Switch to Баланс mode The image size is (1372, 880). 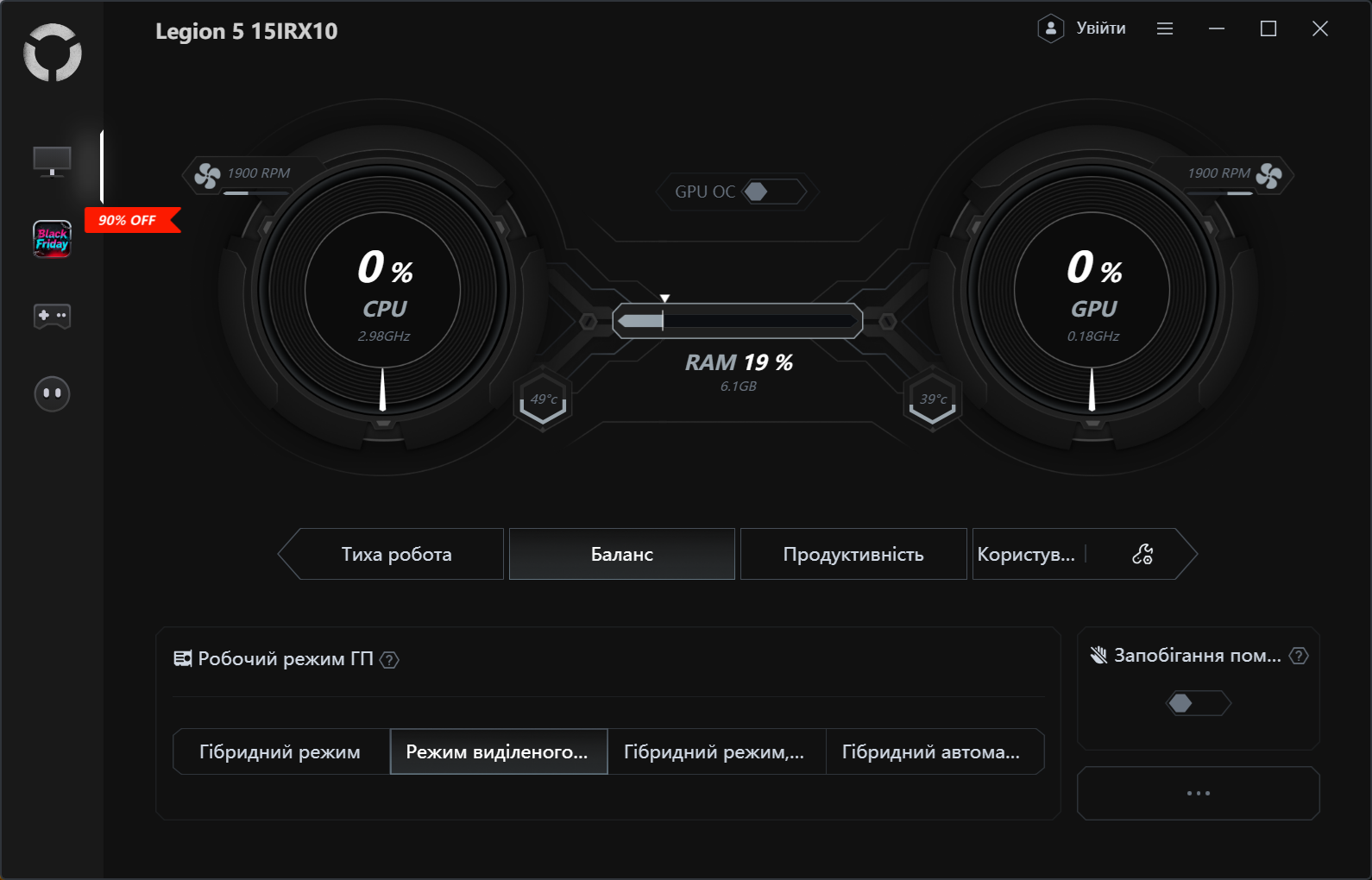coord(622,554)
